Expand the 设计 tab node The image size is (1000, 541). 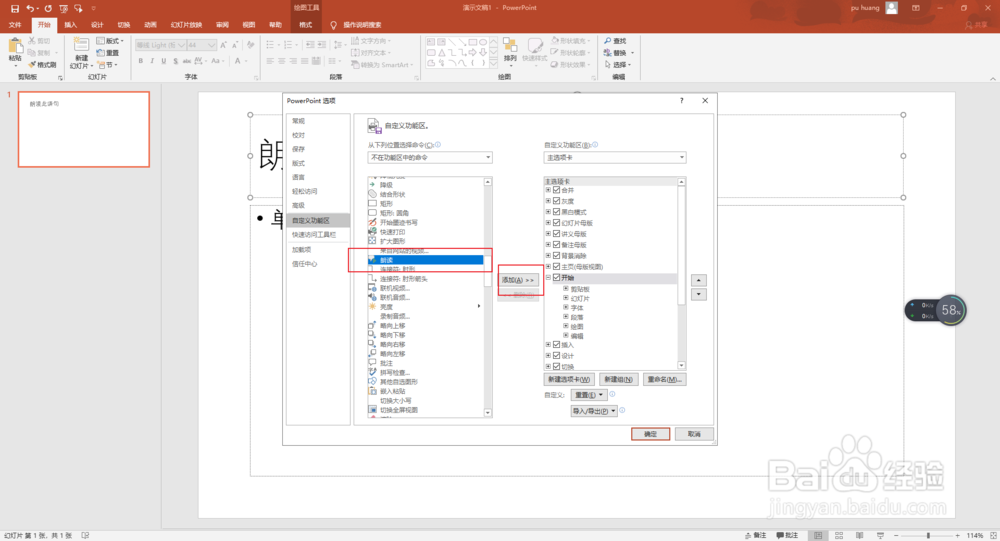click(548, 355)
